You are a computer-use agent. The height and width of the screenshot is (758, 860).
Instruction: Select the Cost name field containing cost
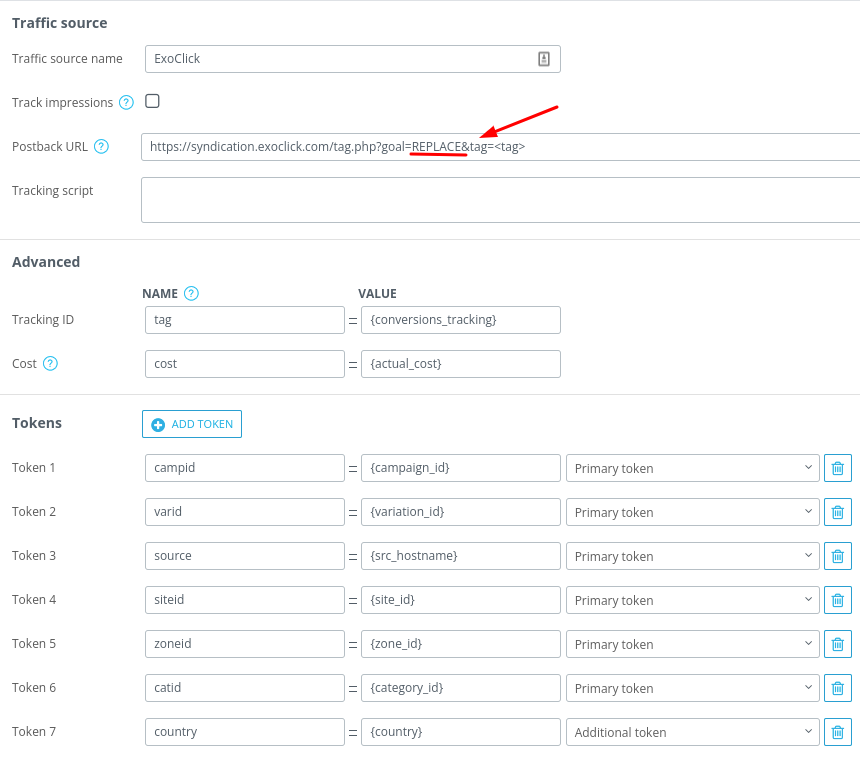tap(244, 364)
